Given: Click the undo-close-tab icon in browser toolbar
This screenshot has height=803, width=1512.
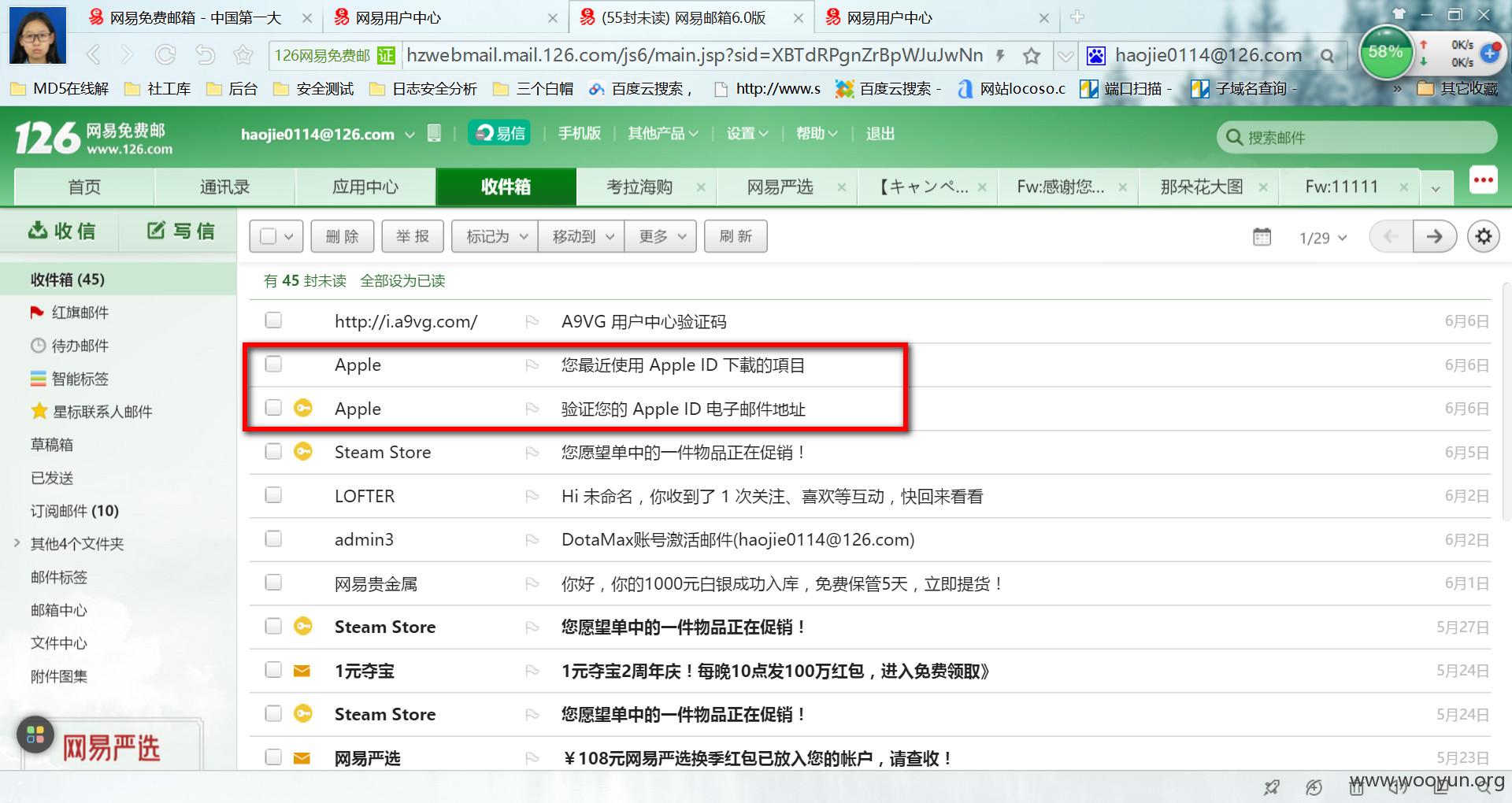Looking at the screenshot, I should [205, 55].
